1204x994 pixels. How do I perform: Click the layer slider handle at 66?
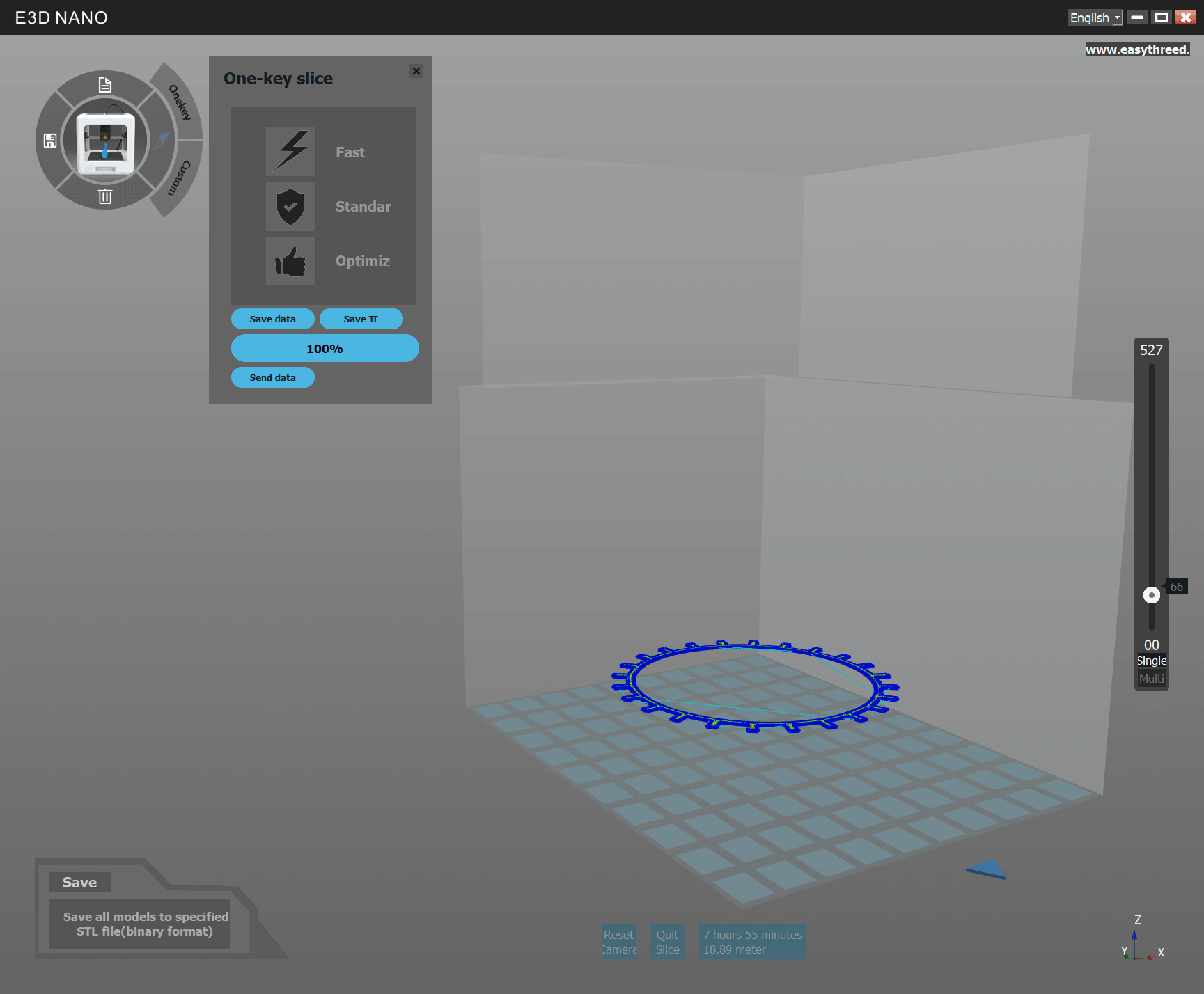[x=1151, y=595]
